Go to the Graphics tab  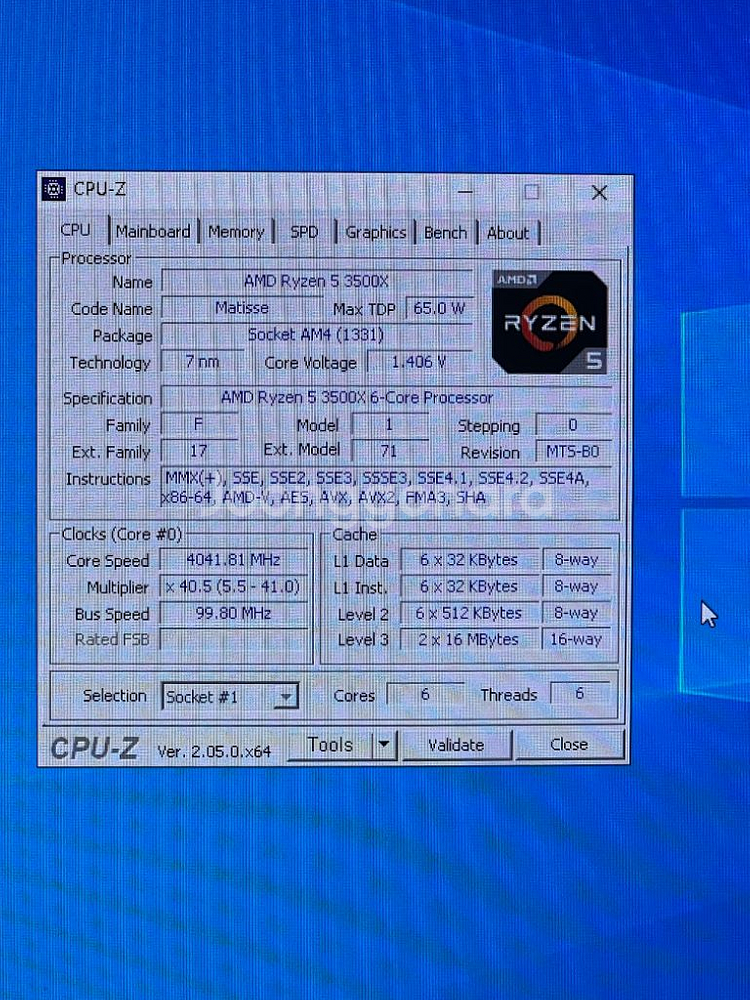[x=376, y=233]
